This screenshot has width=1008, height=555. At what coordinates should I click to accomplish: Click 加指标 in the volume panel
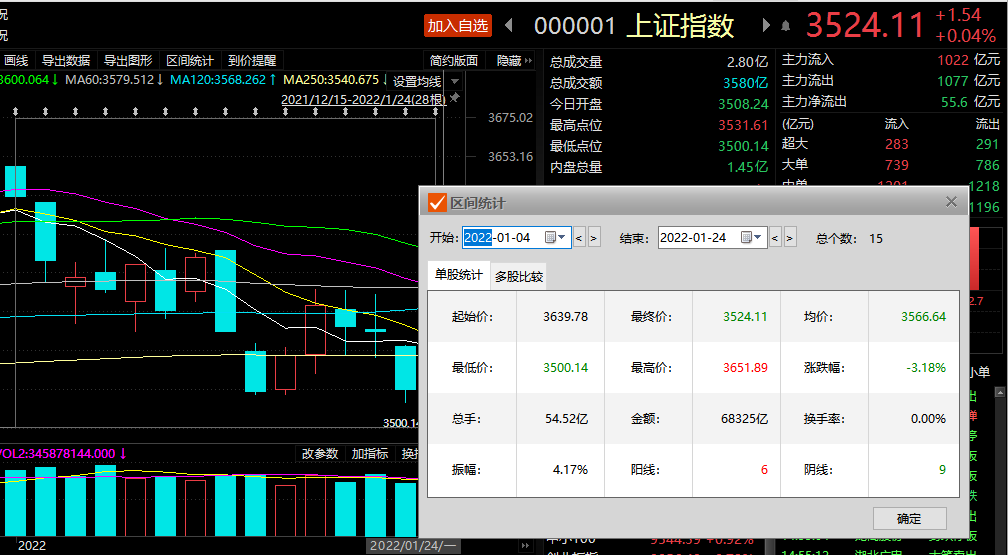coord(369,454)
